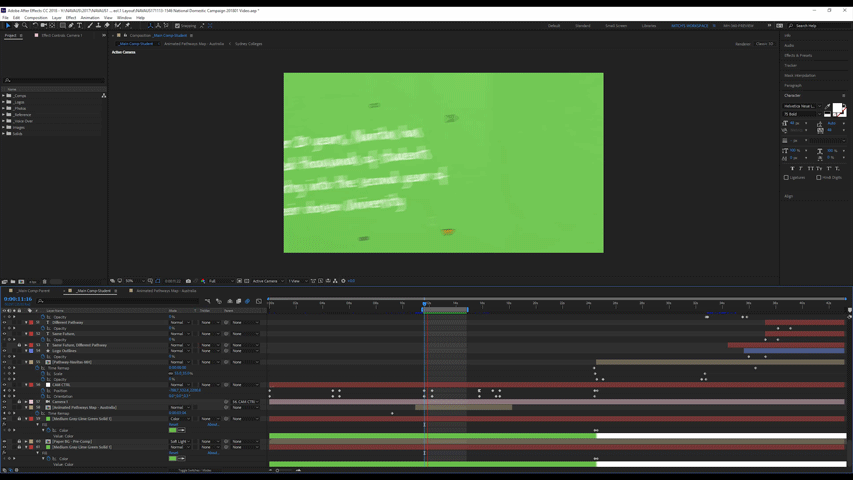
Task: Click Sydney Colleges breadcrumb in viewer
Action: click(x=249, y=44)
